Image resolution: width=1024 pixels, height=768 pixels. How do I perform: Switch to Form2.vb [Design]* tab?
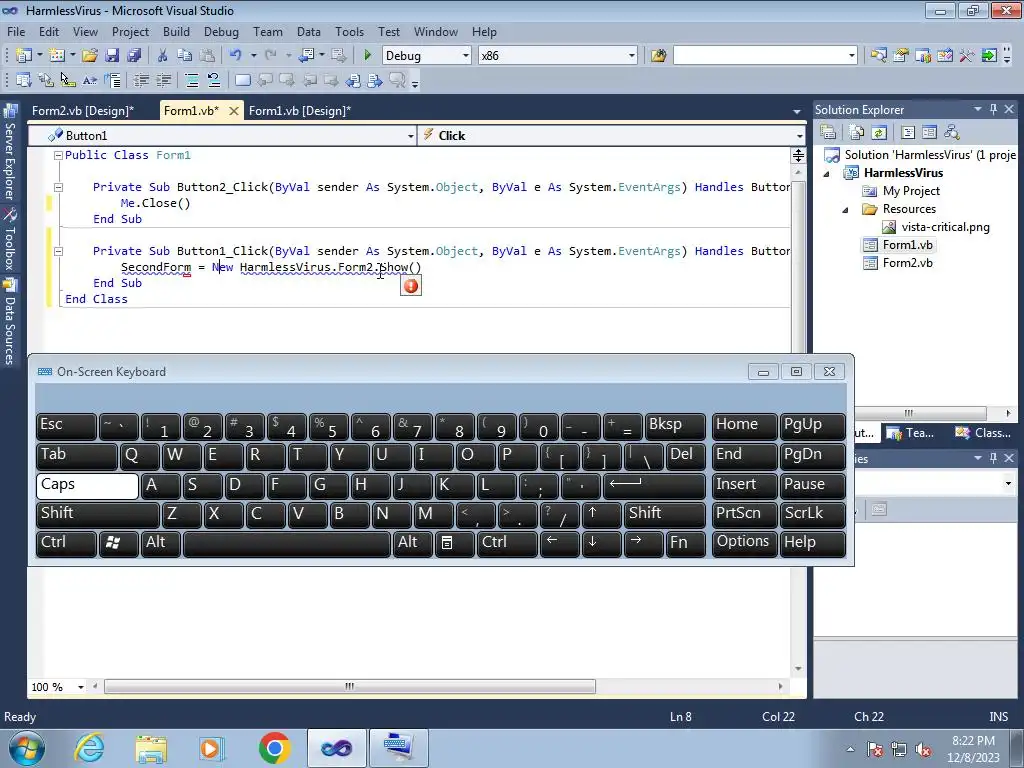(83, 110)
